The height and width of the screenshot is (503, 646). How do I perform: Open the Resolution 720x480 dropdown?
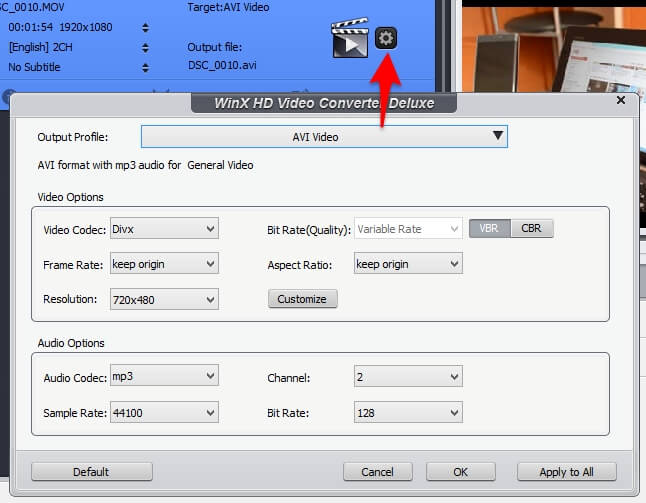(164, 299)
